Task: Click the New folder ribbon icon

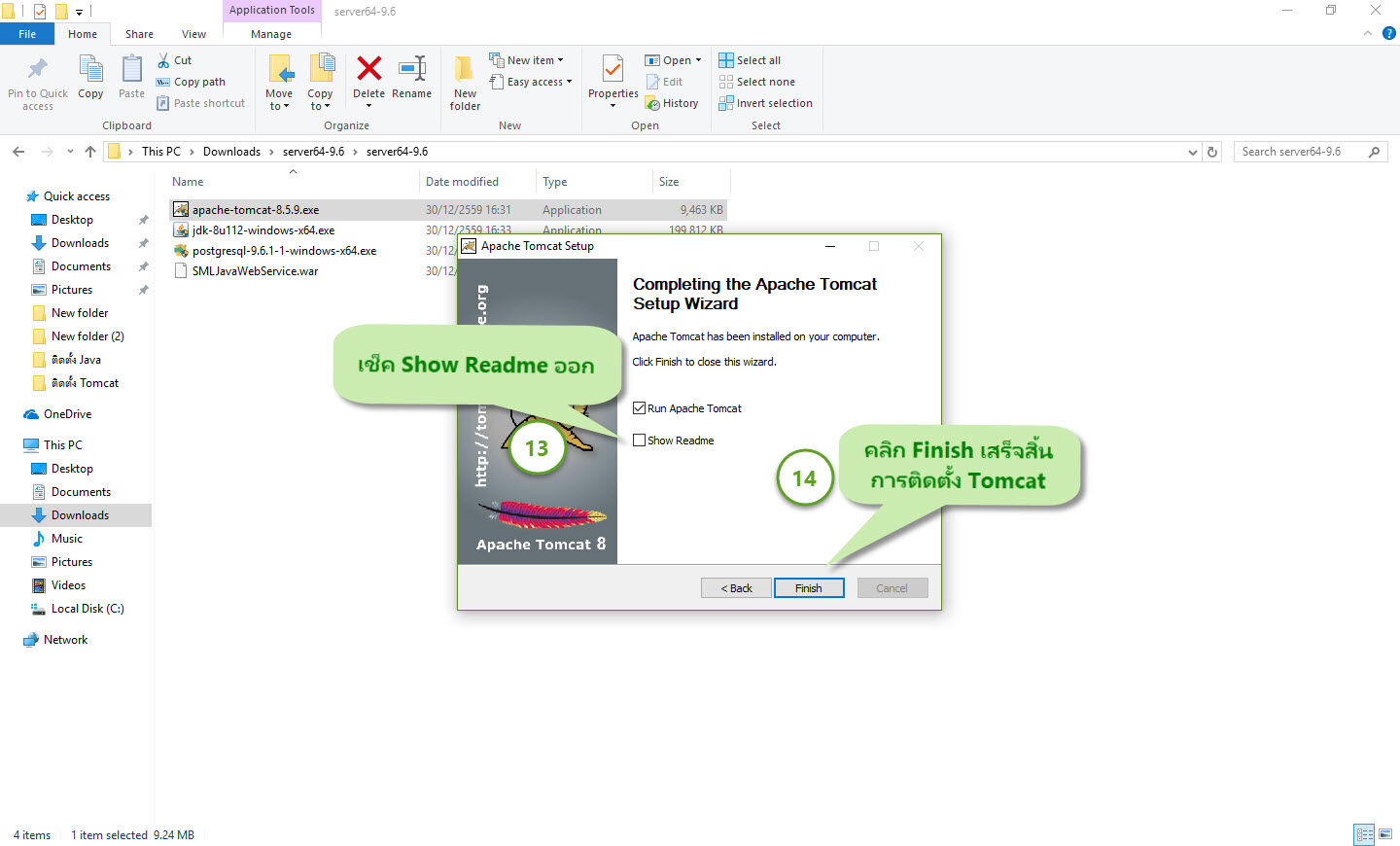Action: [x=465, y=69]
